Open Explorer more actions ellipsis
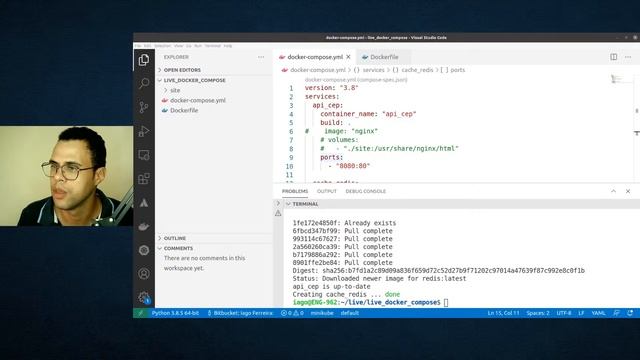The image size is (640, 360). tap(261, 57)
